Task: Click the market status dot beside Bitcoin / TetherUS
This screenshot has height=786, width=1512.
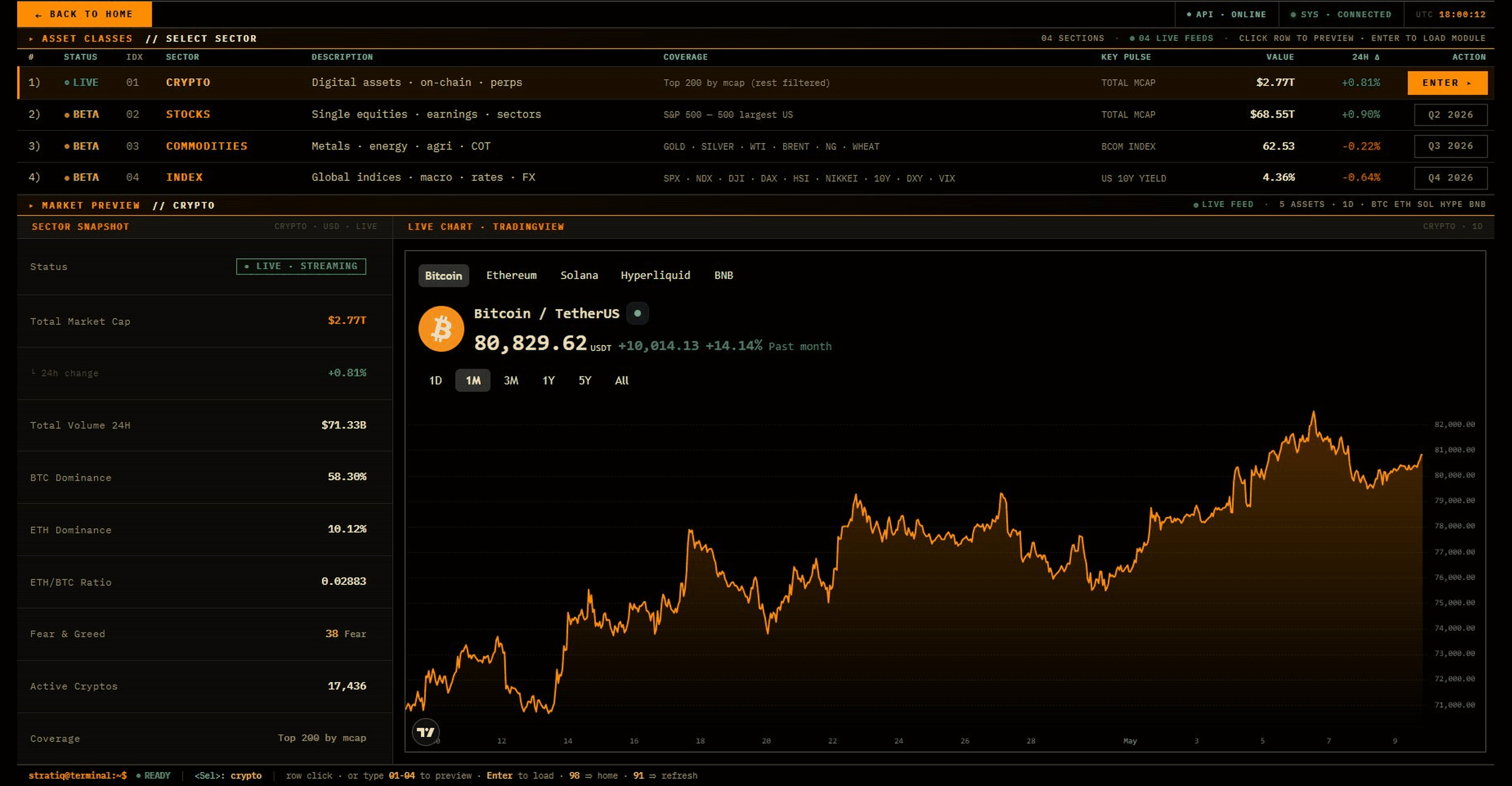Action: 638,313
